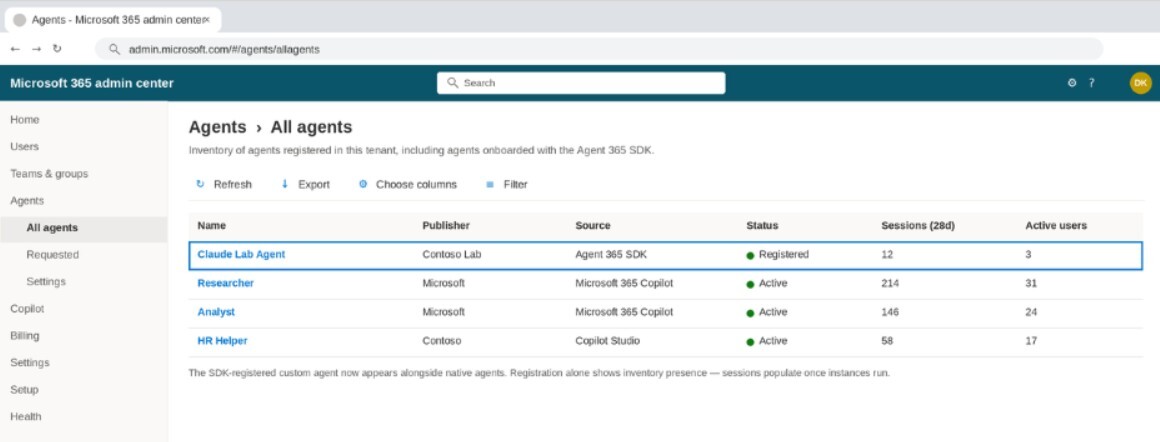Click the Choose columns button label
This screenshot has width=1160, height=442.
(417, 184)
